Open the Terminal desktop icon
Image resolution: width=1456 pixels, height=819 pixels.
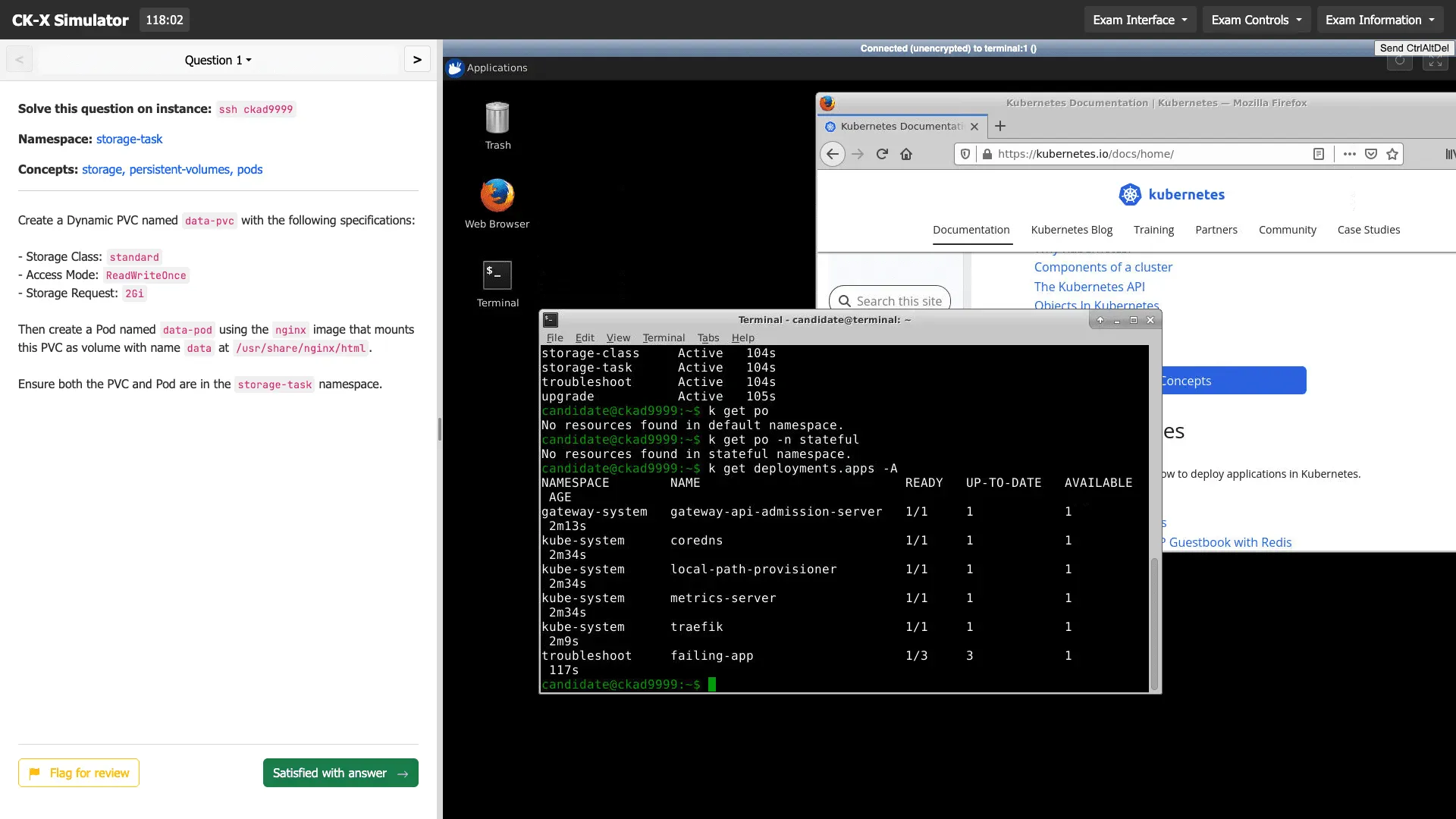(x=497, y=277)
